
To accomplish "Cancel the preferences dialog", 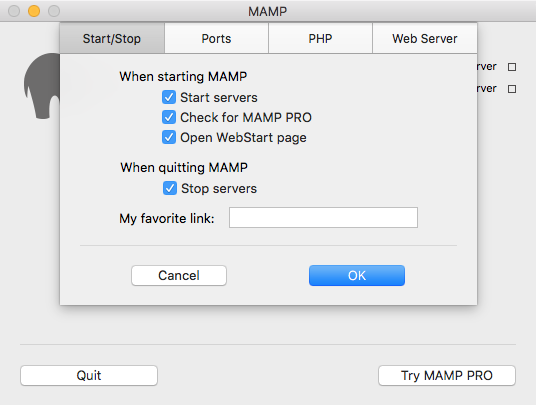I will 179,275.
